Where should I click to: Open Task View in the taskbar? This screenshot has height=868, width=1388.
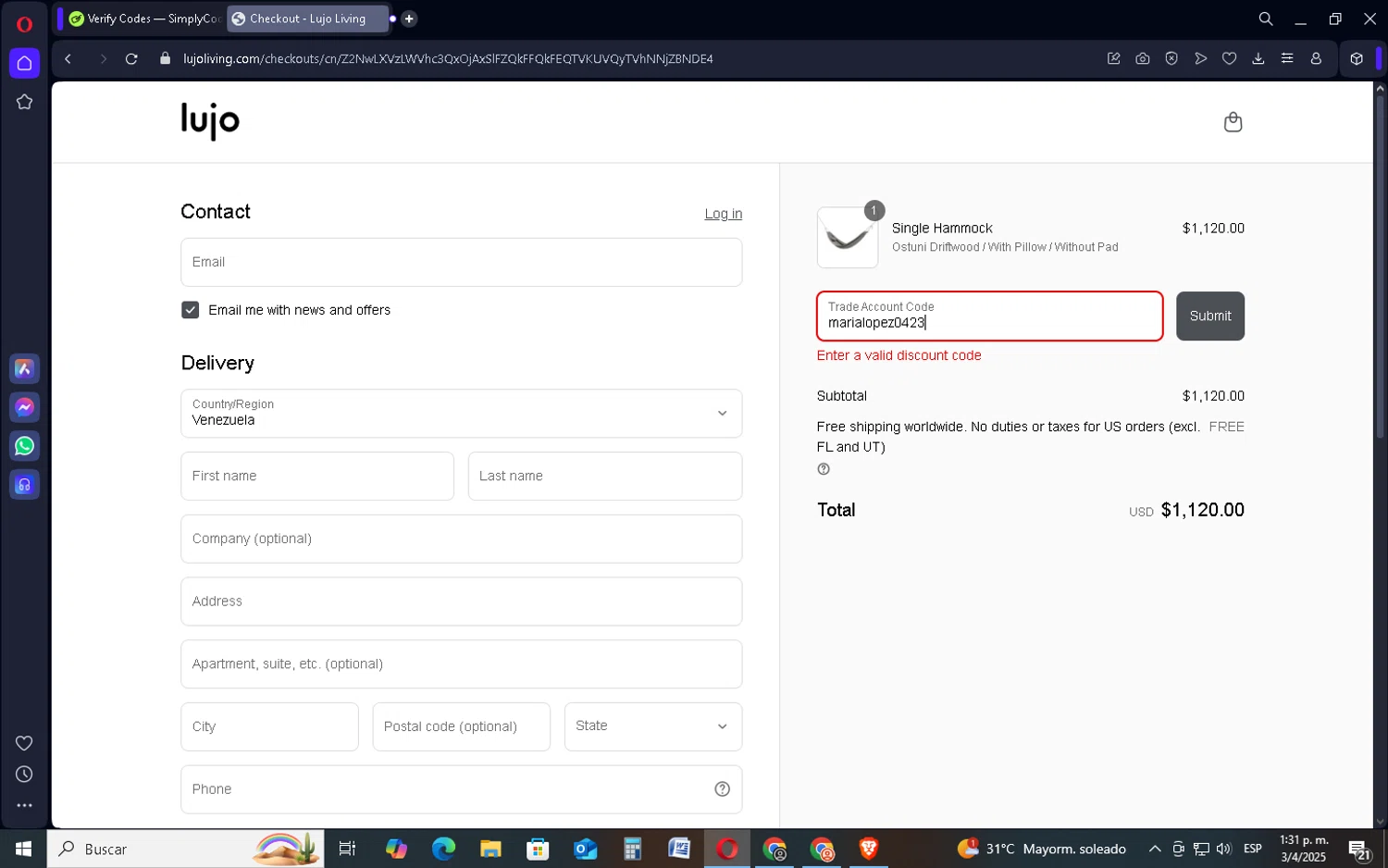(x=348, y=849)
